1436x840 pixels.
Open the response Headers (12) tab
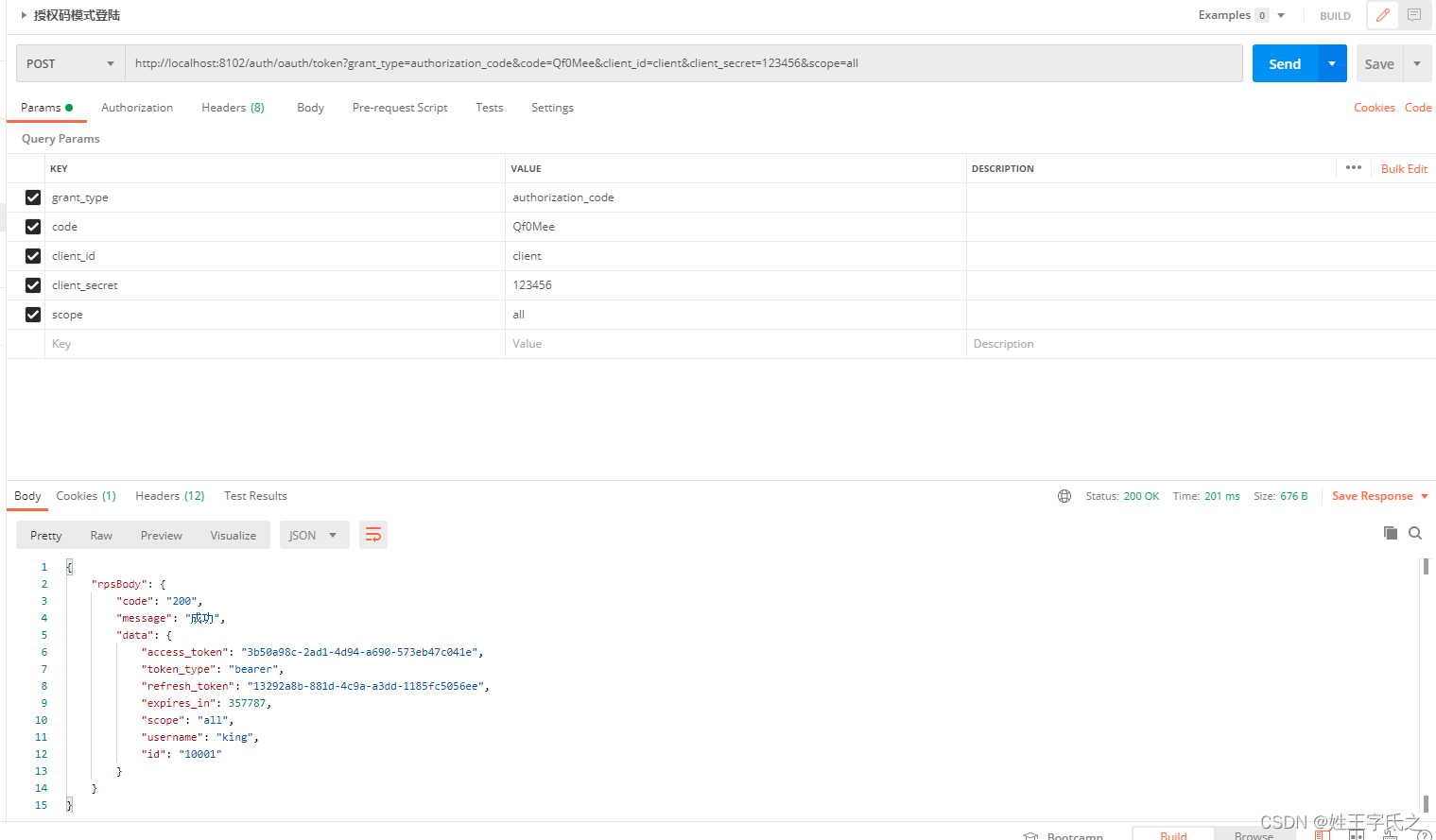click(x=170, y=496)
